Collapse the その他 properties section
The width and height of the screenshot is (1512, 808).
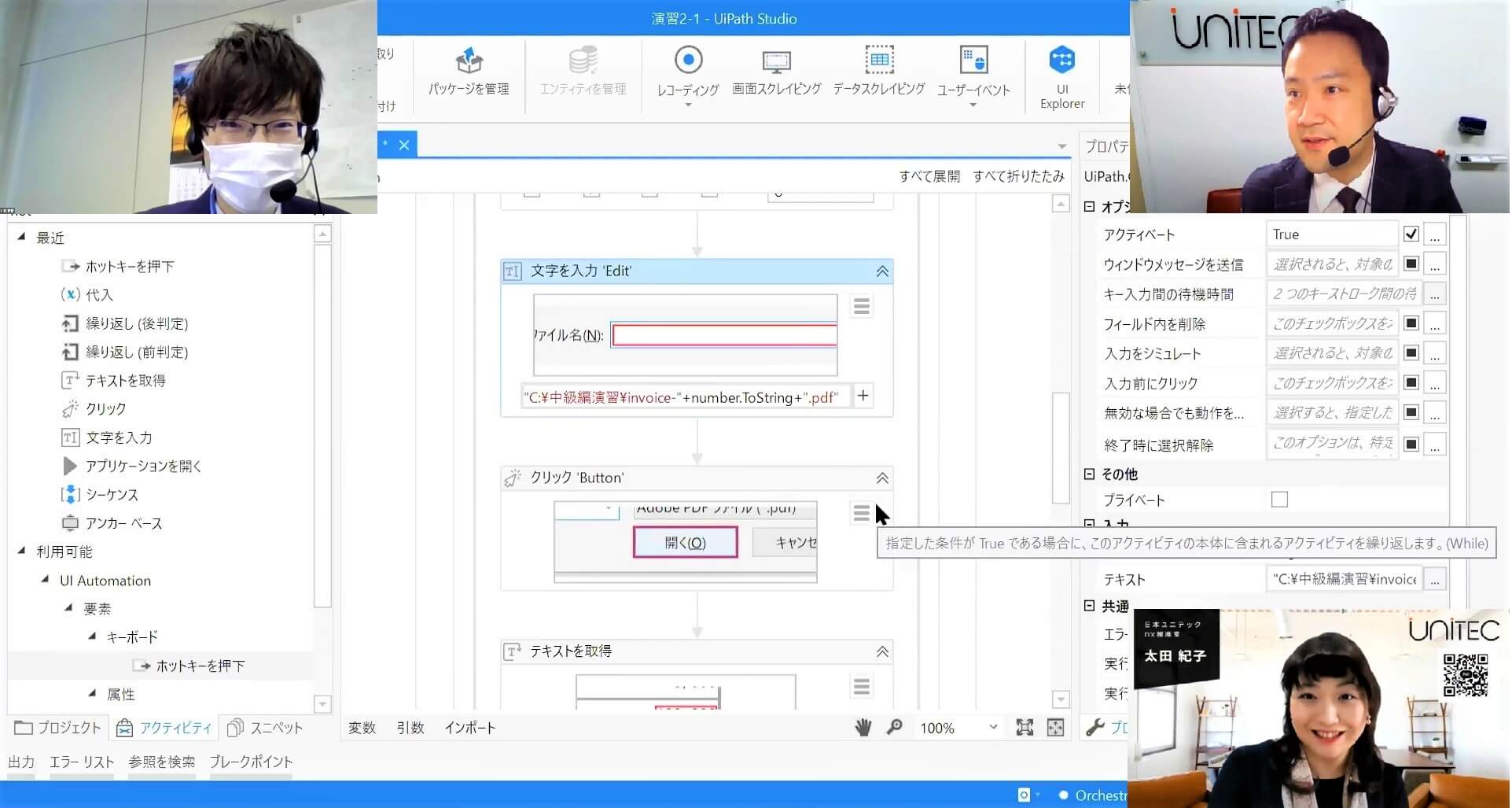(x=1089, y=474)
